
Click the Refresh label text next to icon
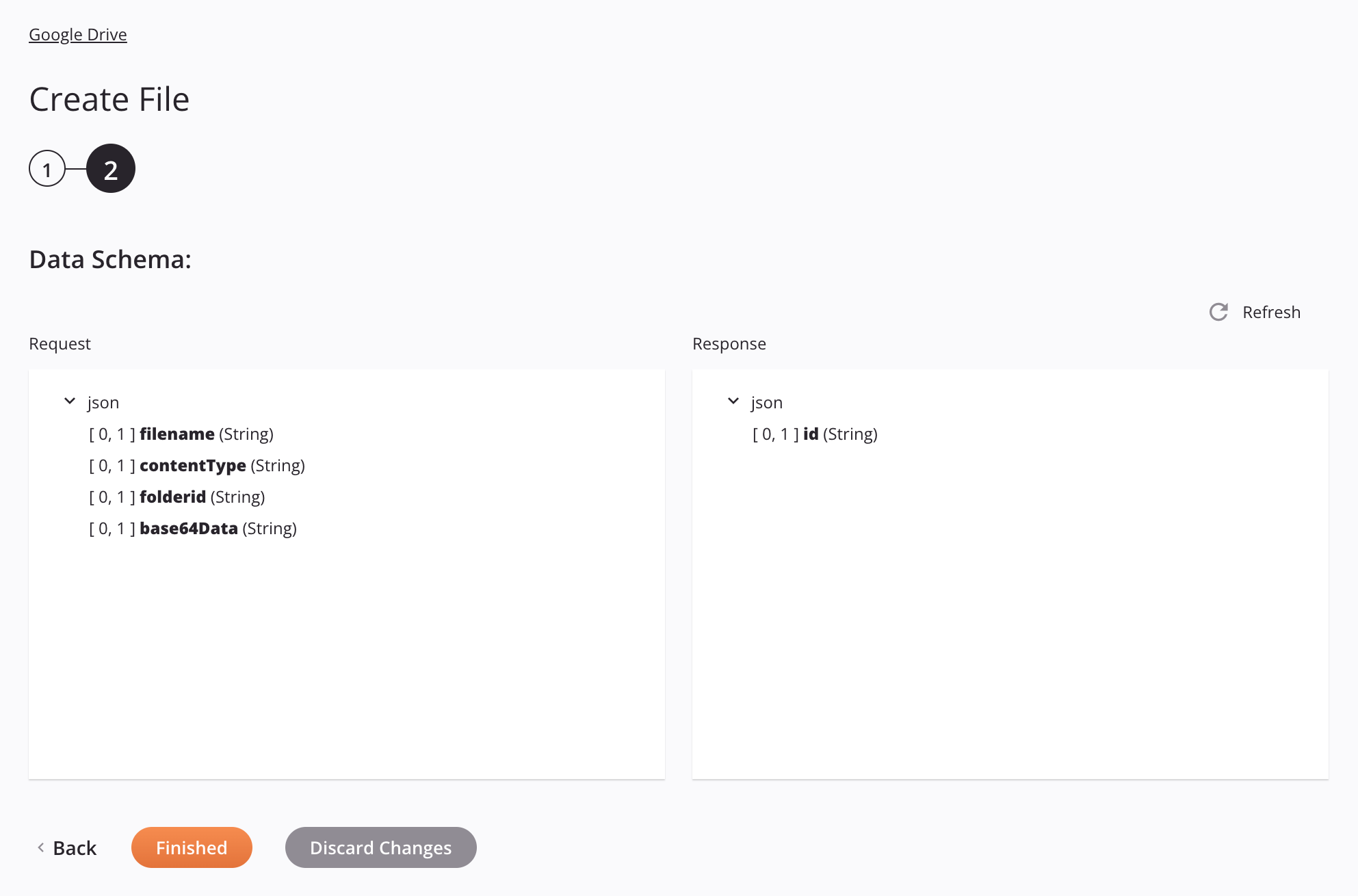pos(1272,311)
